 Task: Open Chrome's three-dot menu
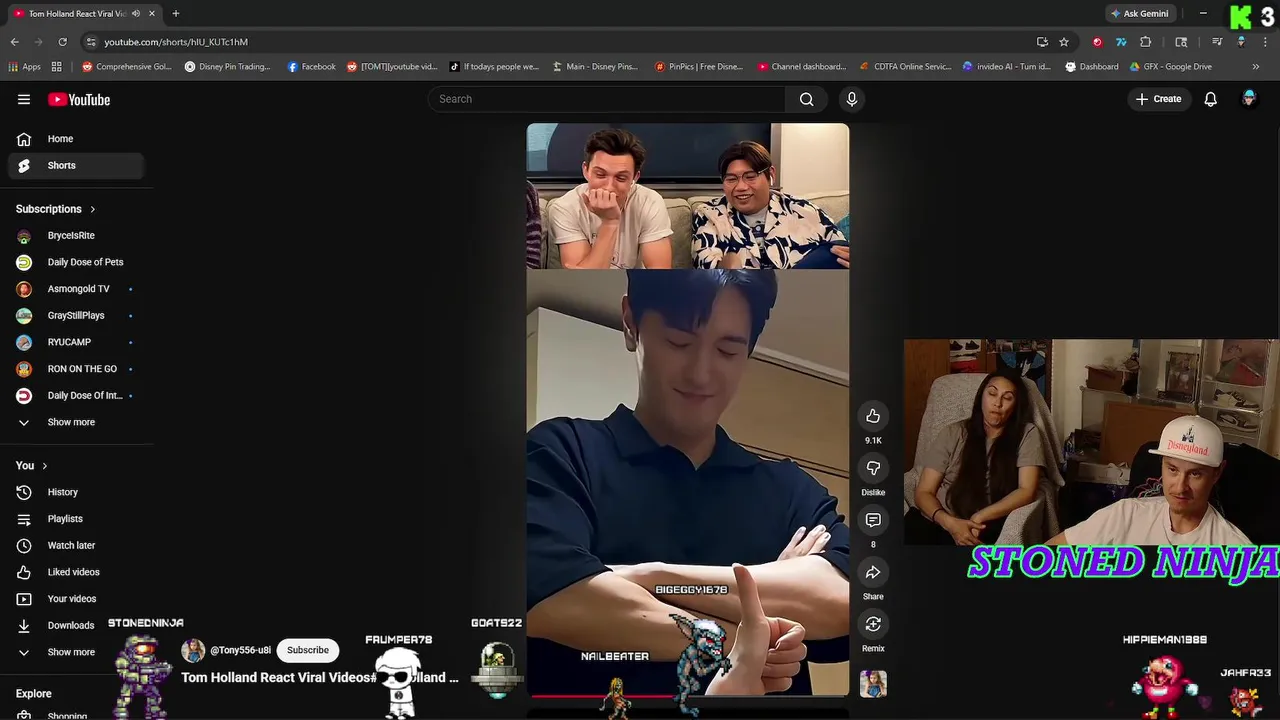(x=1265, y=42)
